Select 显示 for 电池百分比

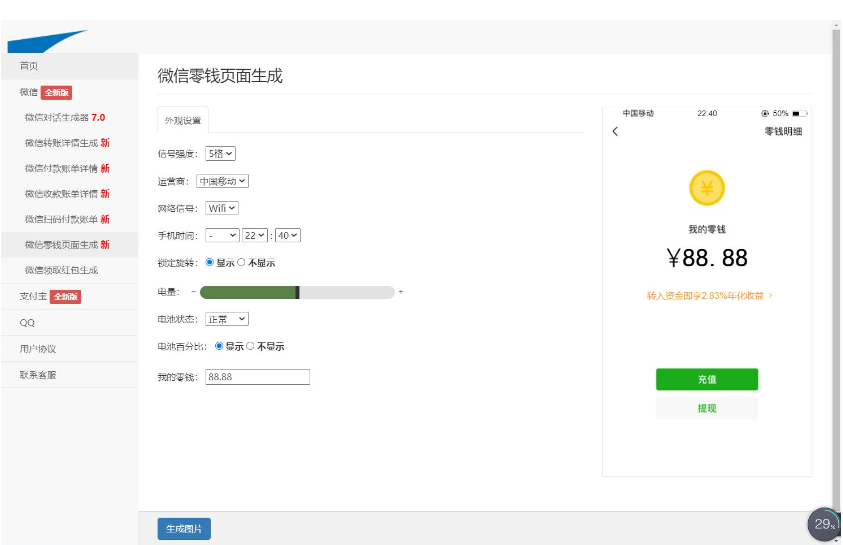point(219,346)
